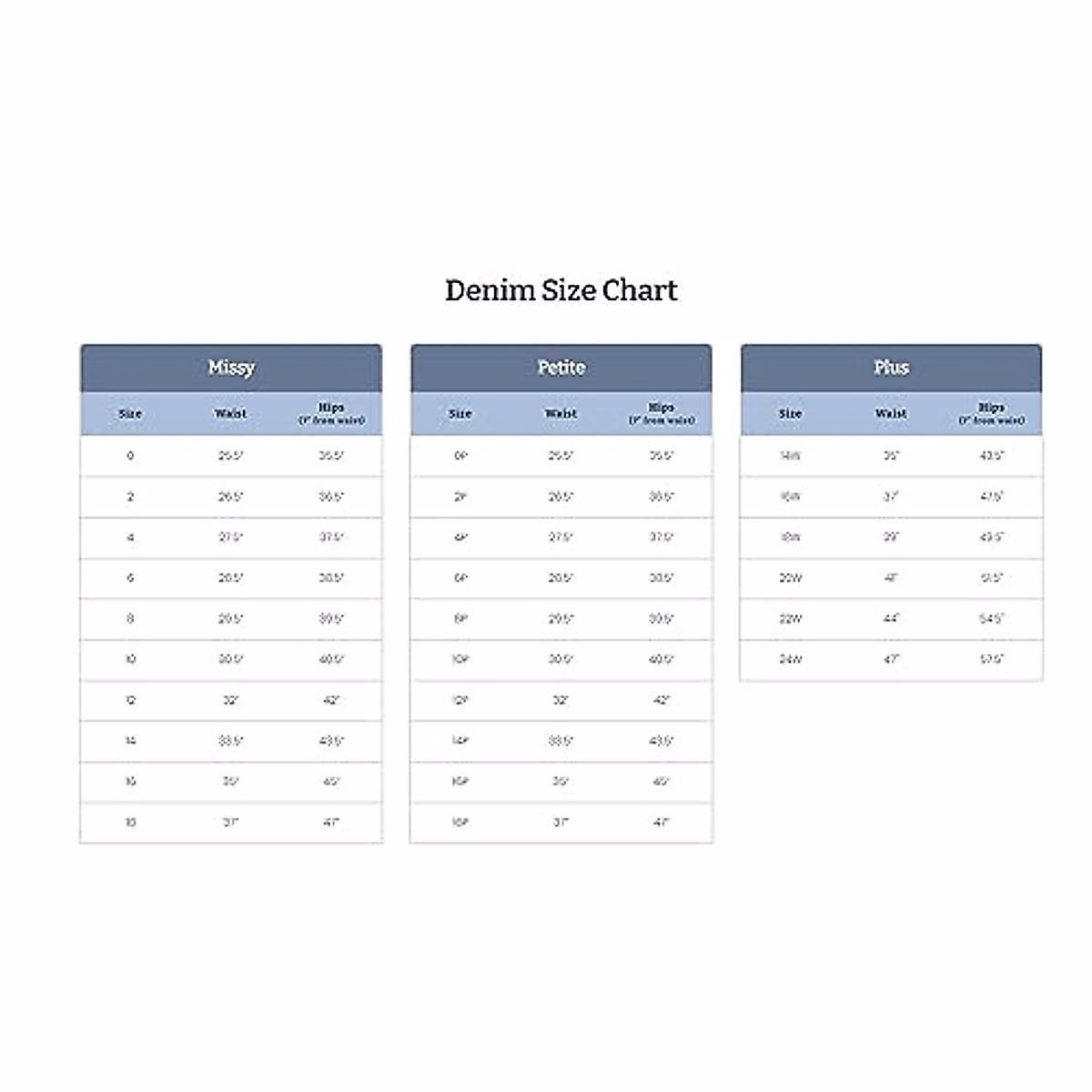Click Waist column header in Missy table

coord(230,414)
